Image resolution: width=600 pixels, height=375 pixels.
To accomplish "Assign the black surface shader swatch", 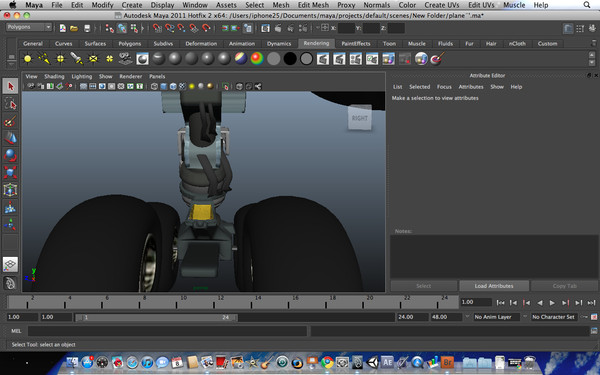I will pos(290,59).
